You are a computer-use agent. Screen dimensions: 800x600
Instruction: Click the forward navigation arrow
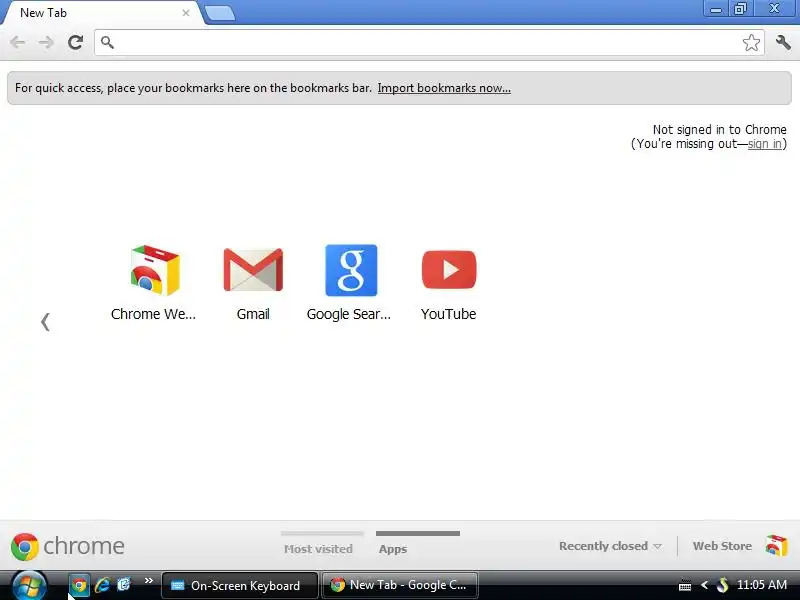(46, 42)
